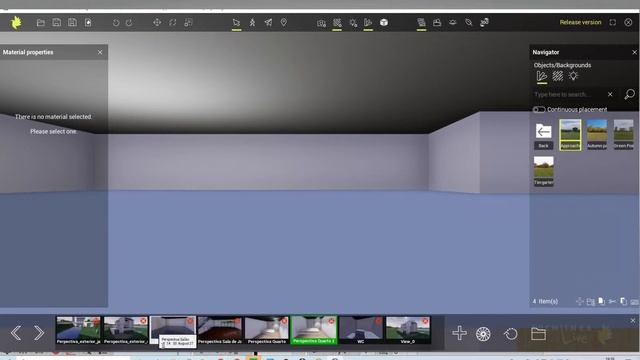
Task: Clear the Navigator search field
Action: coord(610,94)
